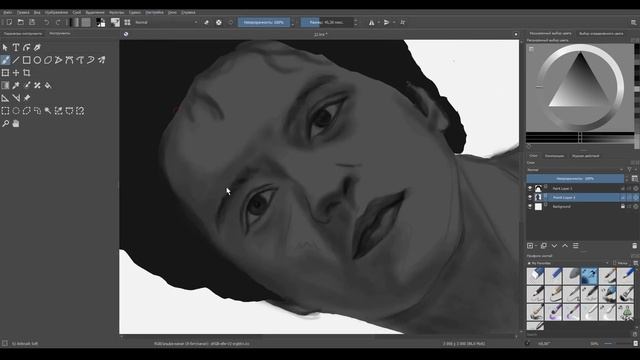Hide the Background layer eye icon
The height and width of the screenshot is (360, 640).
click(530, 207)
